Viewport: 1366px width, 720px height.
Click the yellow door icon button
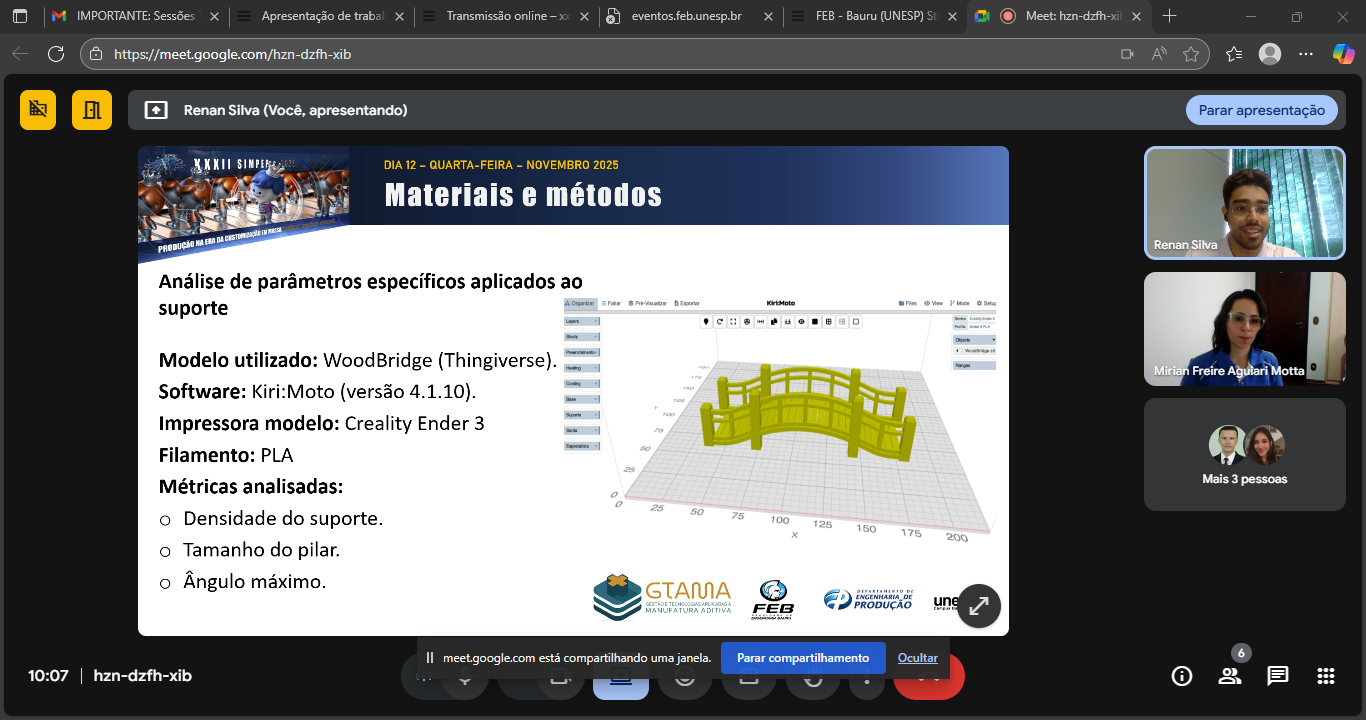(92, 110)
